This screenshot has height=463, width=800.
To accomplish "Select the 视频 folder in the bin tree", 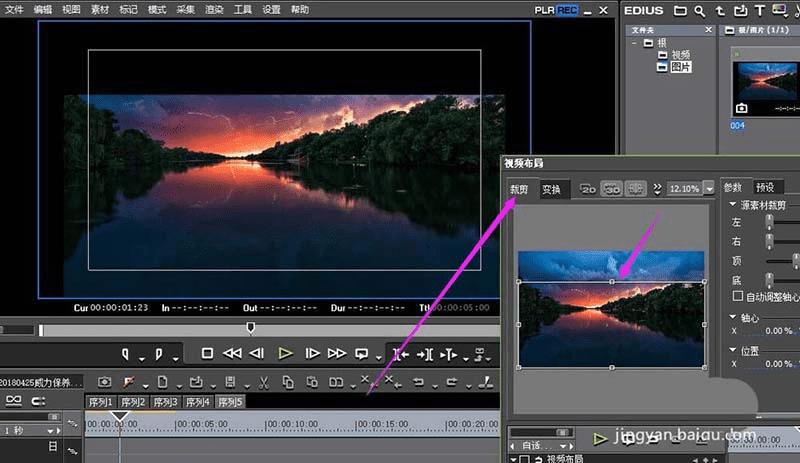I will point(681,55).
